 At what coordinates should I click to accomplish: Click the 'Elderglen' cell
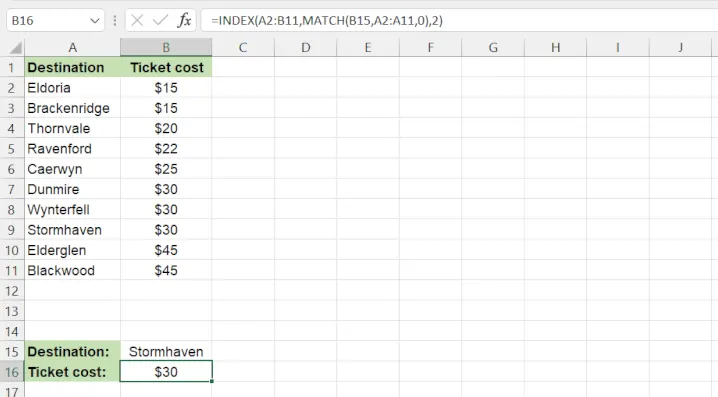click(72, 250)
